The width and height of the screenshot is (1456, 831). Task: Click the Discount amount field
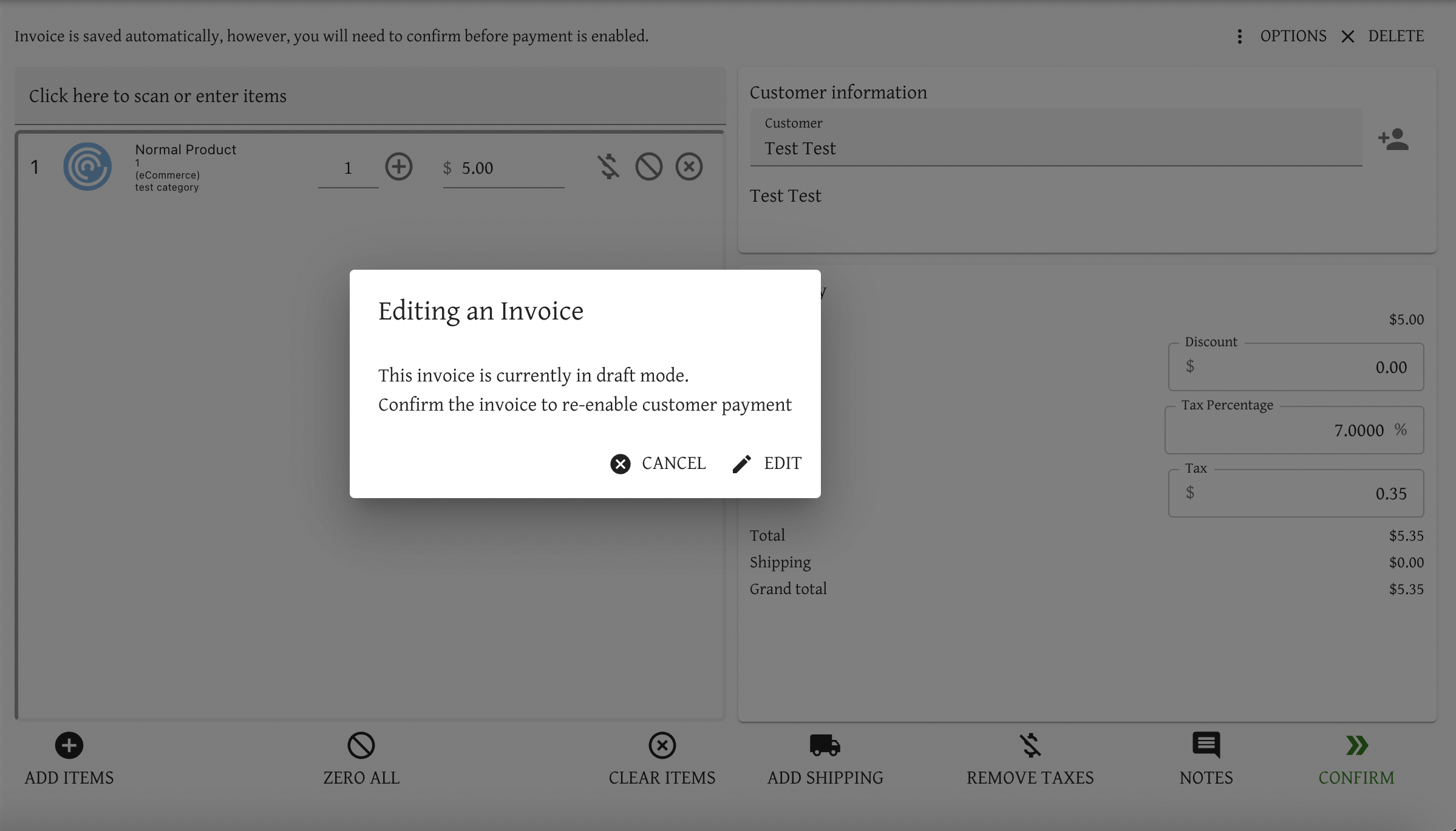(1296, 367)
